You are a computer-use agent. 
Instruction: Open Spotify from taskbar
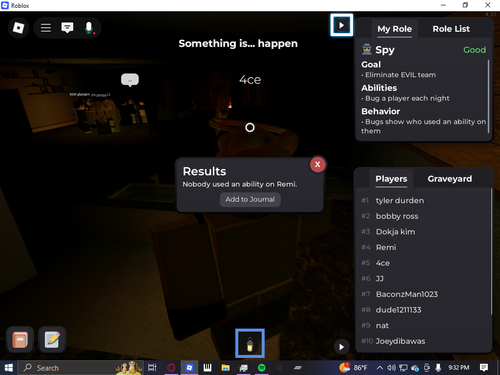(x=262, y=368)
